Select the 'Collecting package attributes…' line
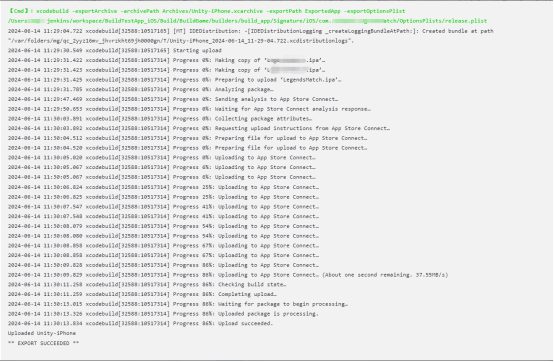Viewport: 554px width, 362px height. point(160,119)
